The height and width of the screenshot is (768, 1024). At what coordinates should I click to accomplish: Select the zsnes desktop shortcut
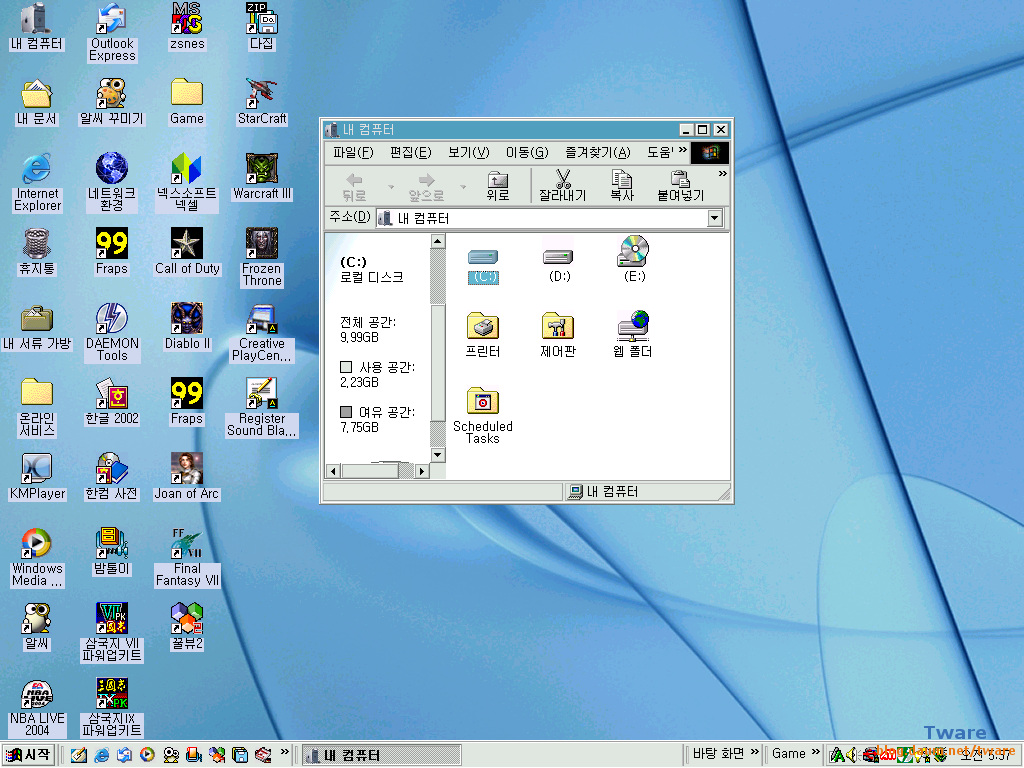click(187, 26)
